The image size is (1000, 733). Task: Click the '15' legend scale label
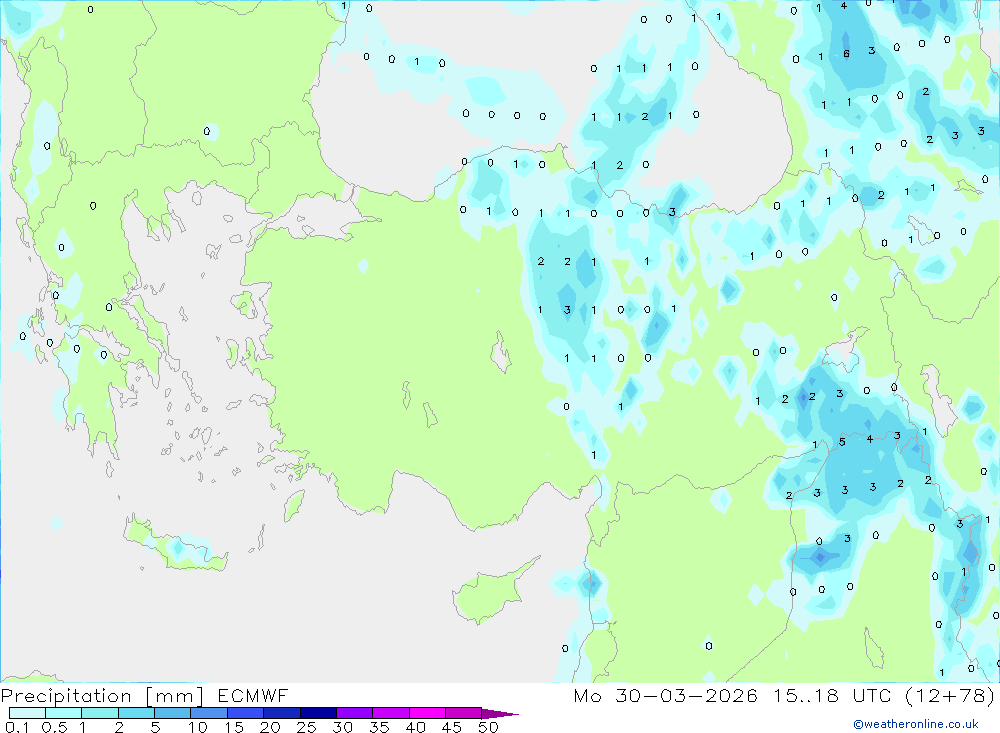tap(234, 727)
